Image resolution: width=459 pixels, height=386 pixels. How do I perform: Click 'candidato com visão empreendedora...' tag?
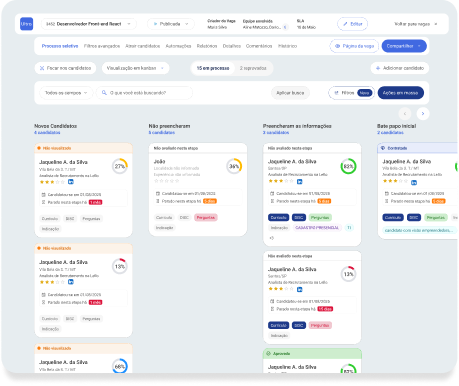click(419, 230)
